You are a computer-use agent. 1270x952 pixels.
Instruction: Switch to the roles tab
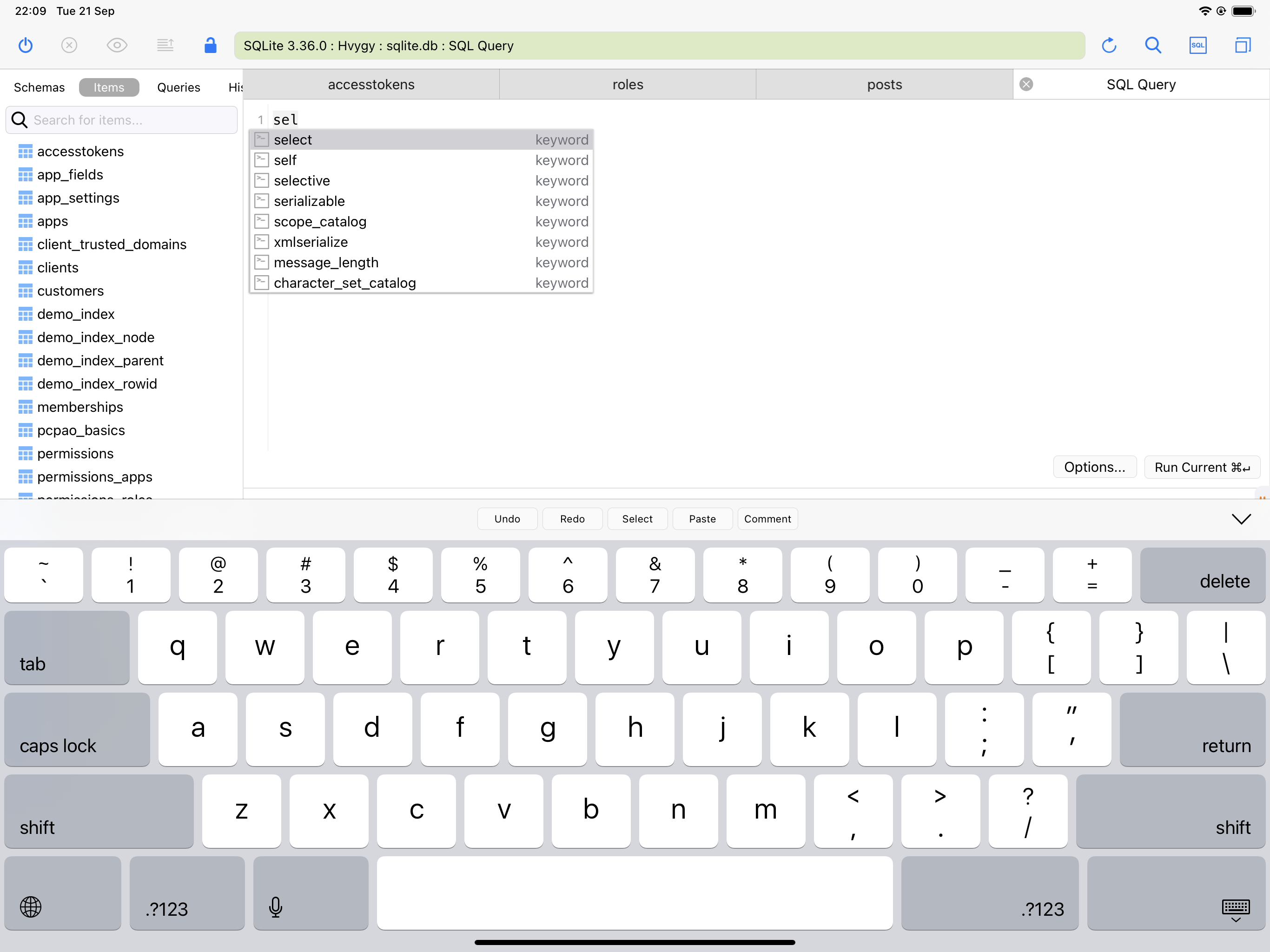point(628,85)
